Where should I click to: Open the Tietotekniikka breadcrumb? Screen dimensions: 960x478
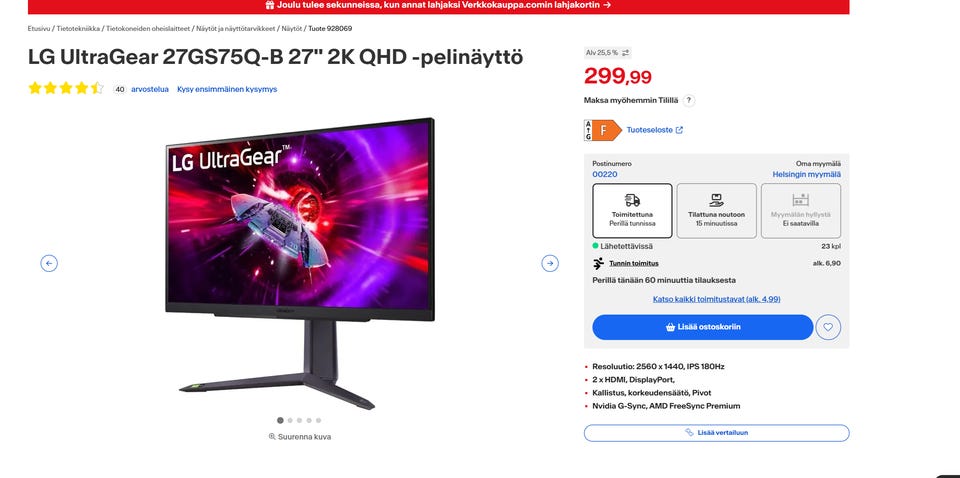[x=78, y=28]
